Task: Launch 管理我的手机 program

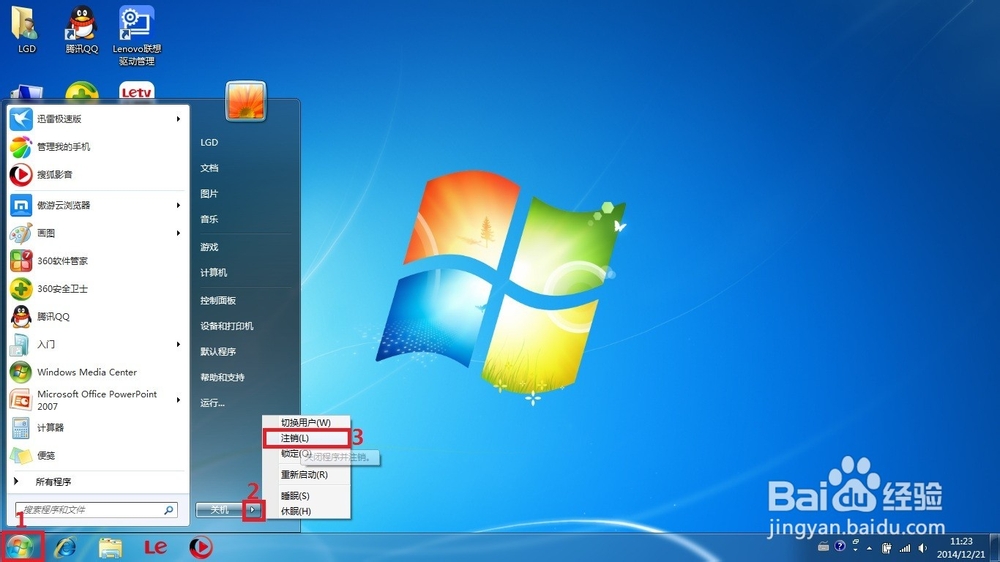Action: (98, 147)
